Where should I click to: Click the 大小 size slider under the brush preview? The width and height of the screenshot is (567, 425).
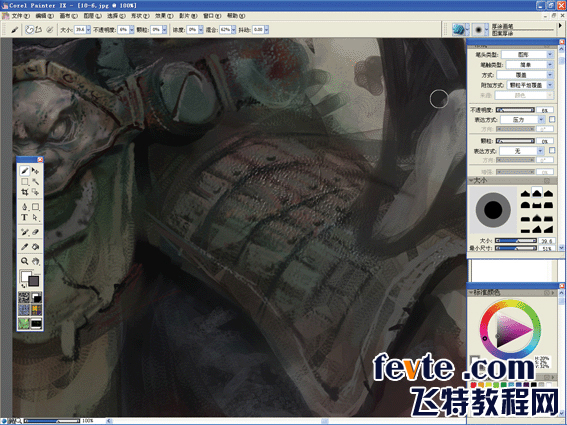[516, 241]
